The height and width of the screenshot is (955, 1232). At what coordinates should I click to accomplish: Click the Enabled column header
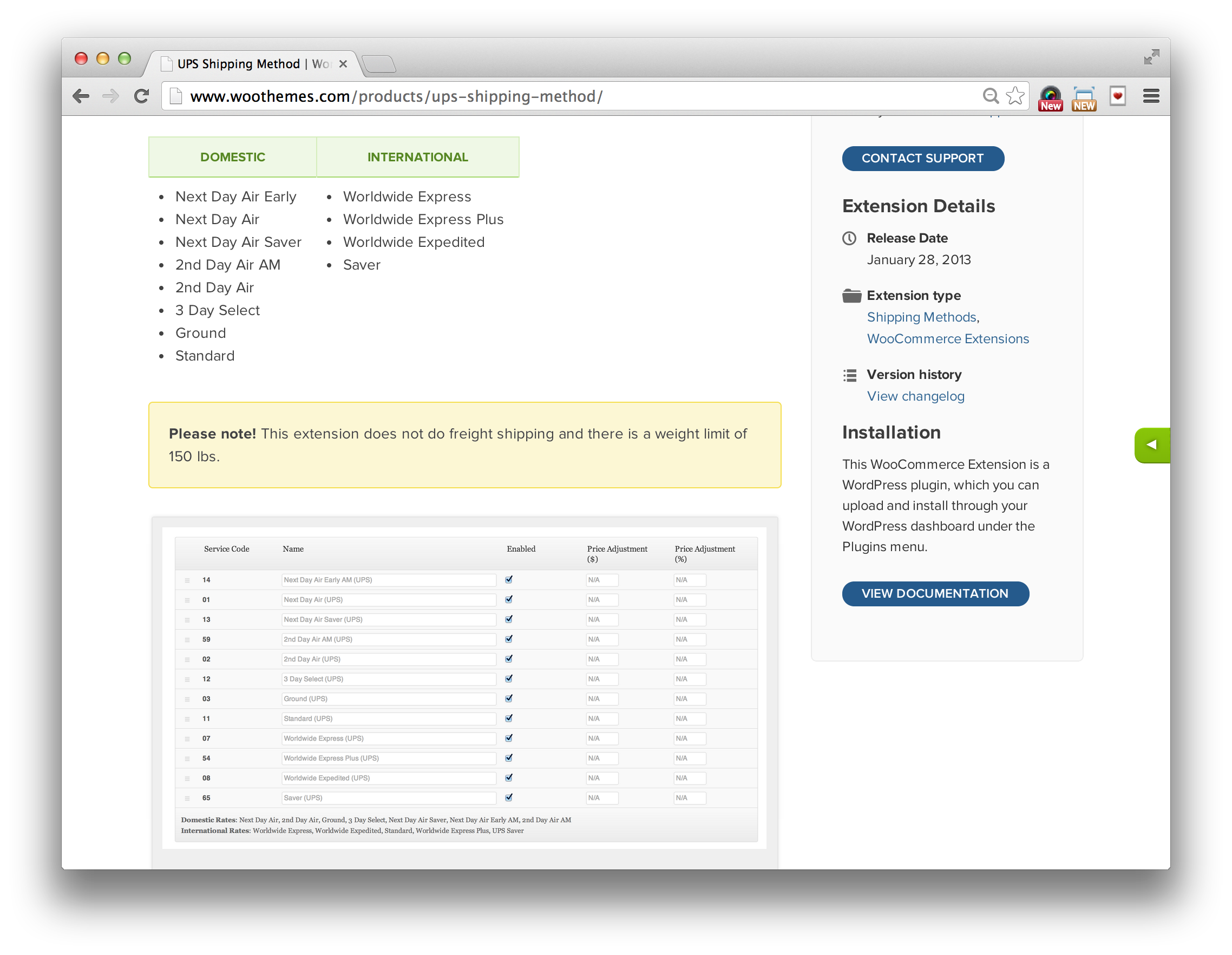point(521,549)
